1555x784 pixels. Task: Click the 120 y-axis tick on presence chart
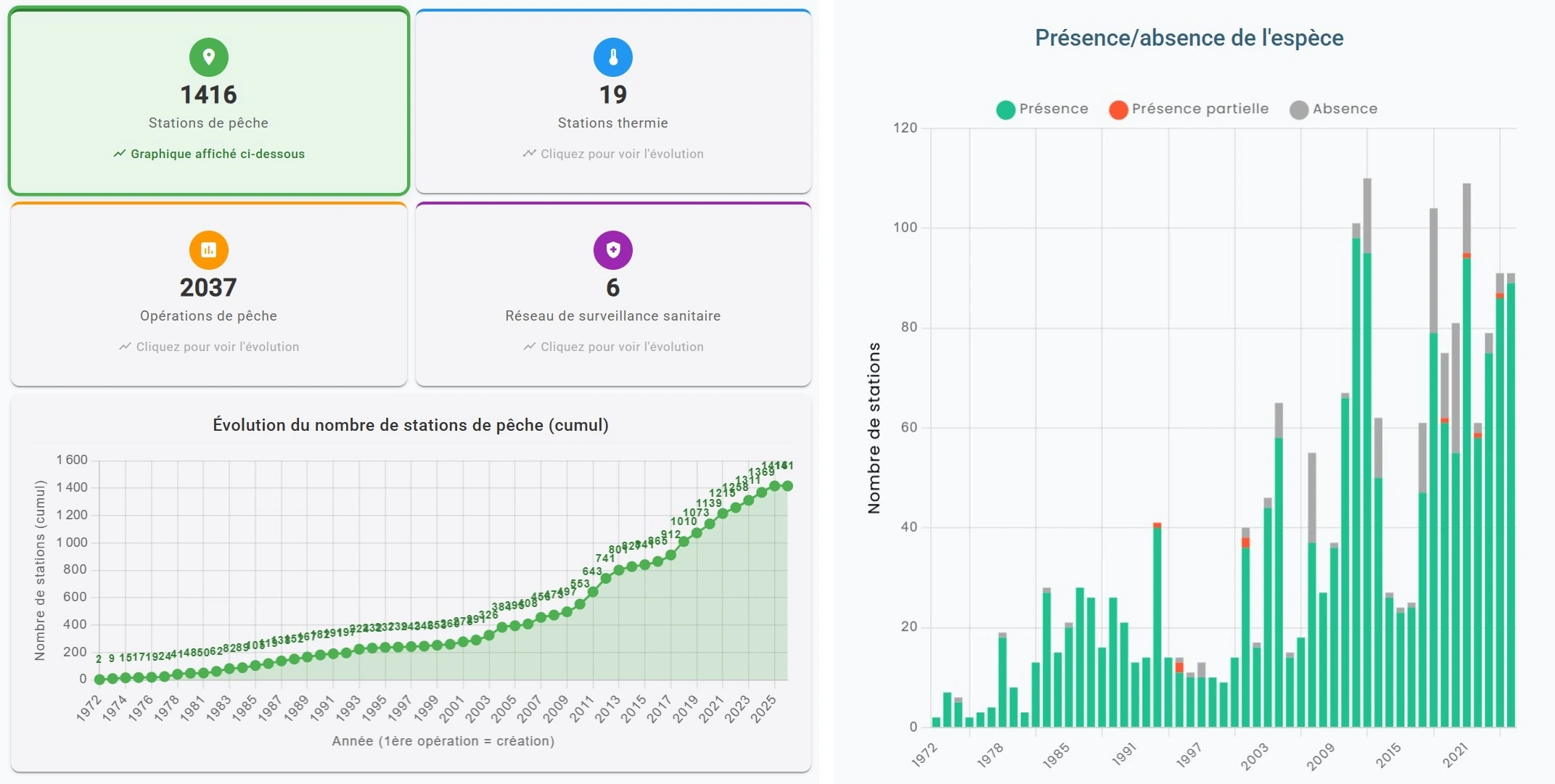(x=906, y=128)
